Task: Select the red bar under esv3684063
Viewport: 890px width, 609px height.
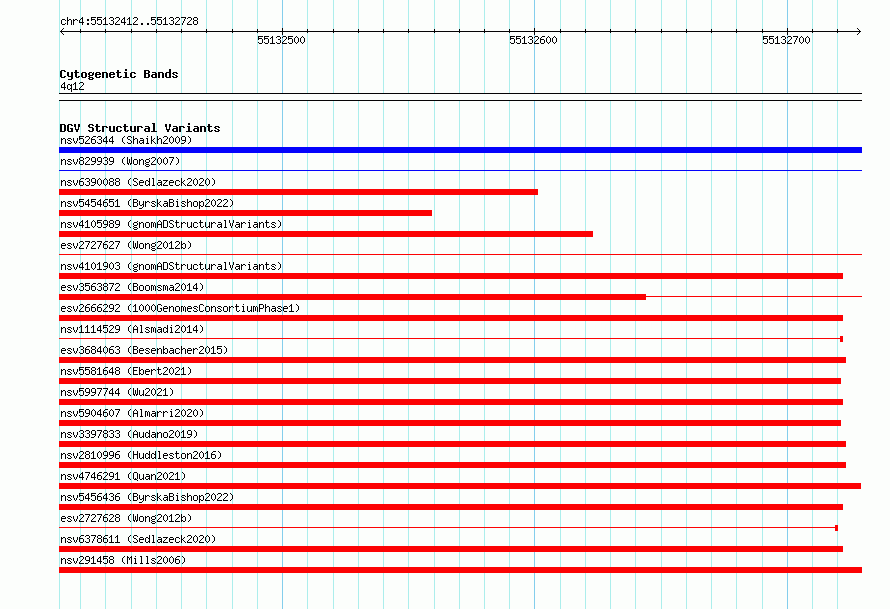Action: 452,360
